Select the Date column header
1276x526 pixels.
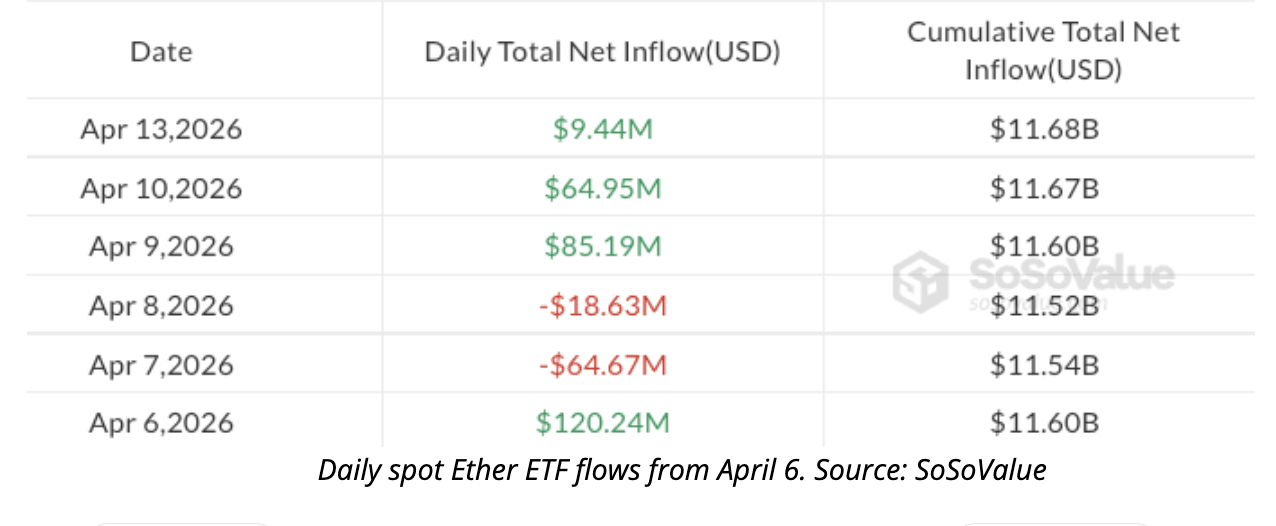click(x=161, y=52)
